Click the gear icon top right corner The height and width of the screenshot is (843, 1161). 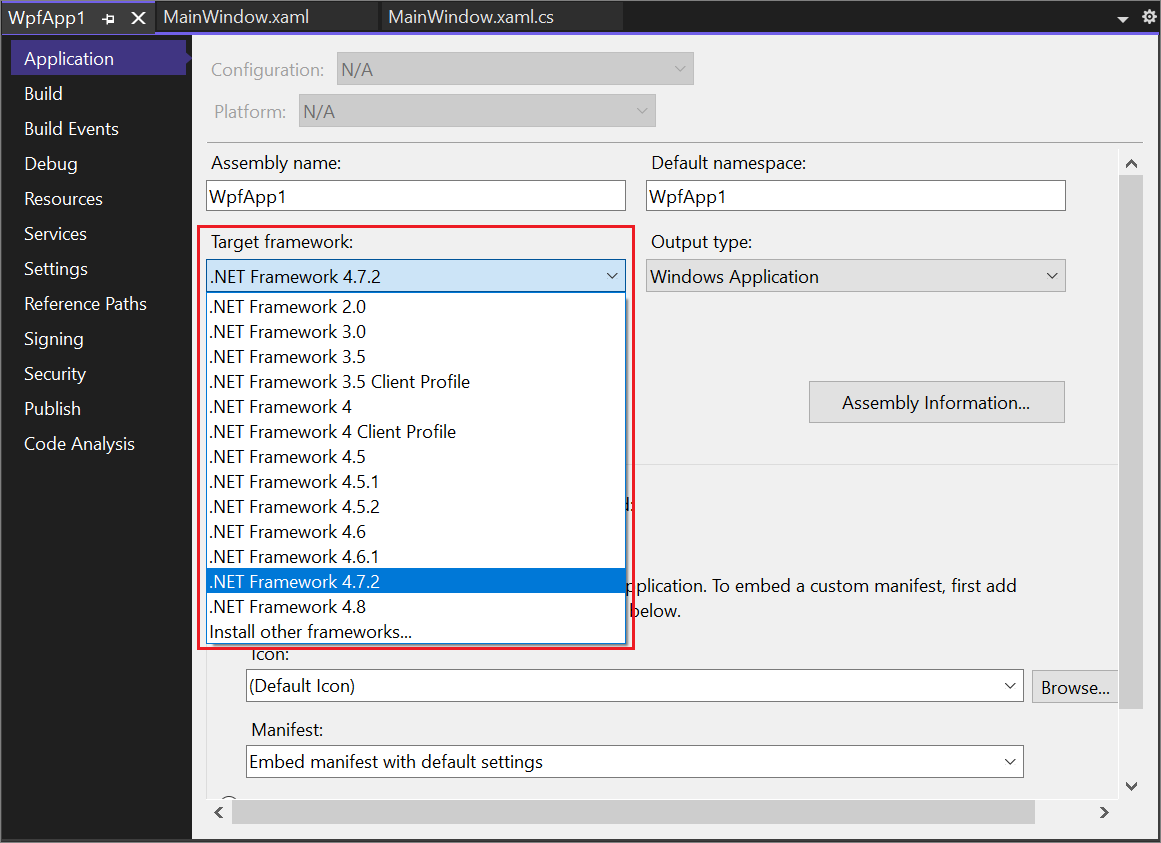[1148, 16]
